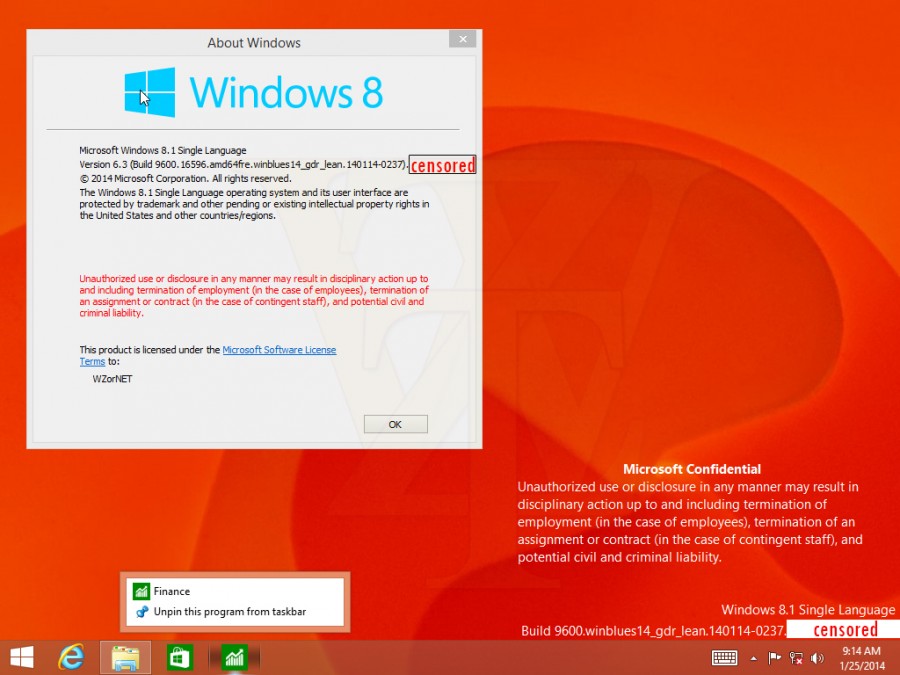Close the About Windows dialog
900x675 pixels.
[x=461, y=40]
